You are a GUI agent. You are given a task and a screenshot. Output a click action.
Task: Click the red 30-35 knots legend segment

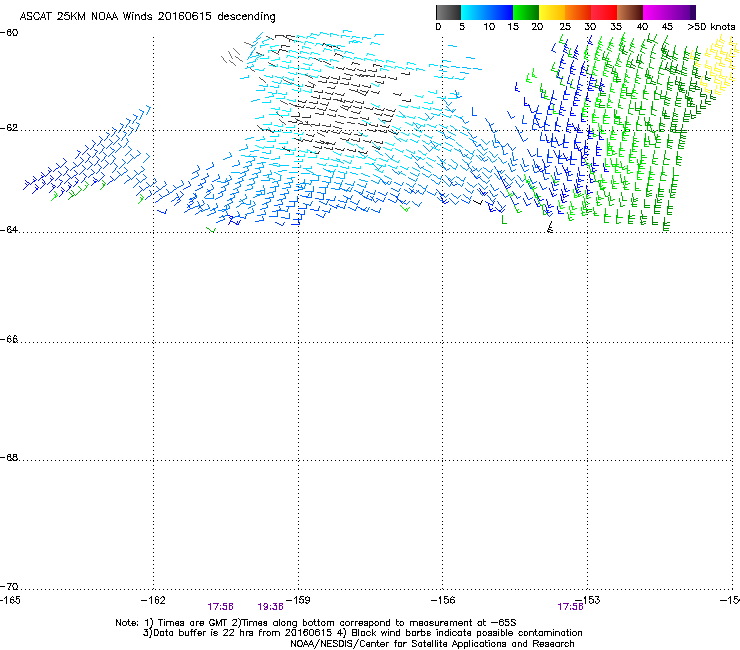pos(604,12)
